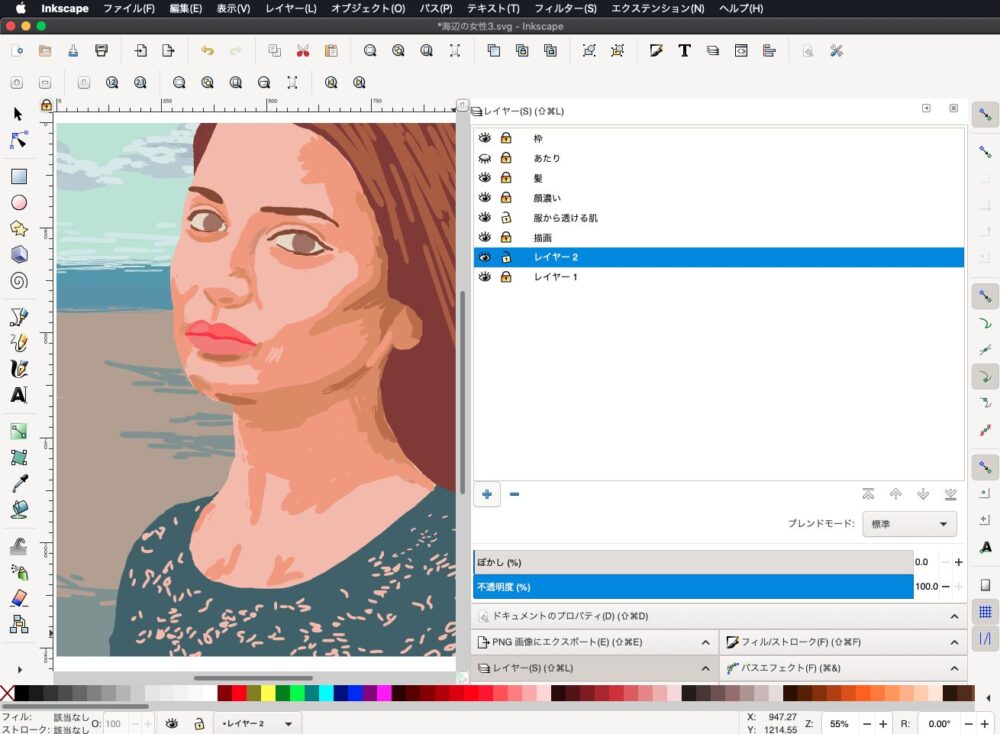Open the フィル/ストローク panel tab
This screenshot has width=1000, height=734.
coord(800,642)
